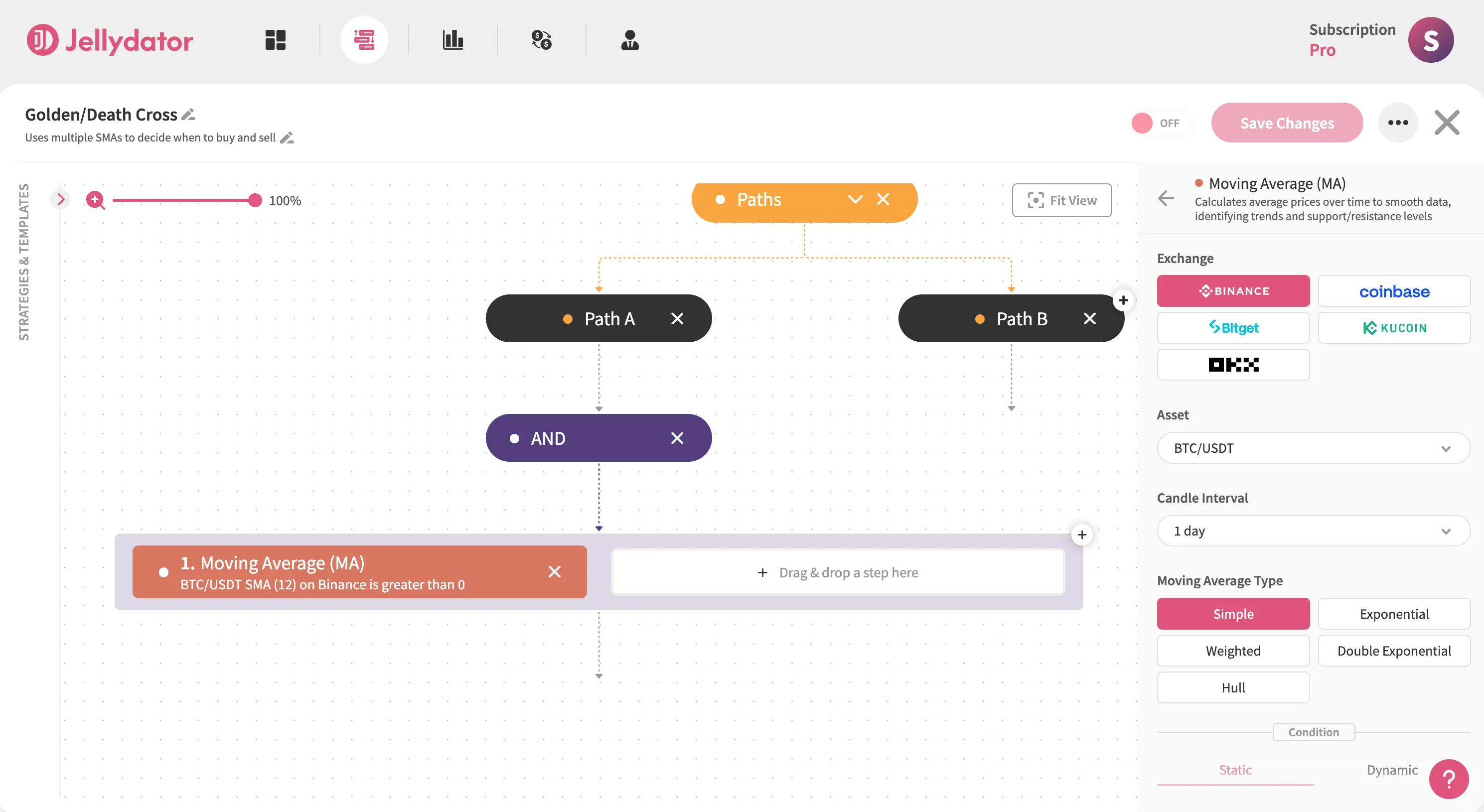Edit the Golden/Death Cross title pencil
Viewport: 1484px width, 812px height.
pos(188,115)
